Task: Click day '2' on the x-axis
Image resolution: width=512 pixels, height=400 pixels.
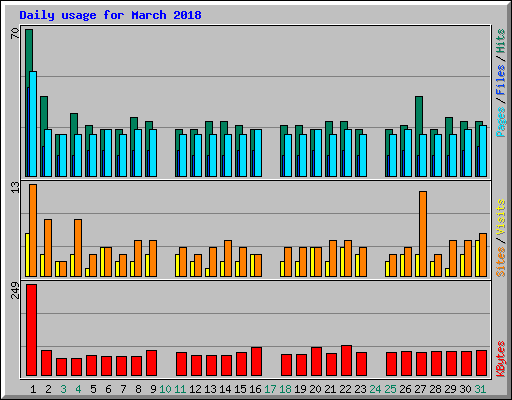Action: pos(48,389)
